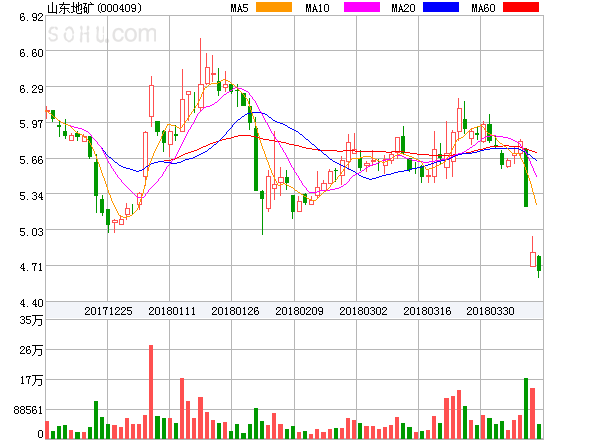Click the 17万 volume axis label
This screenshot has width=600, height=440.
(x=31, y=380)
